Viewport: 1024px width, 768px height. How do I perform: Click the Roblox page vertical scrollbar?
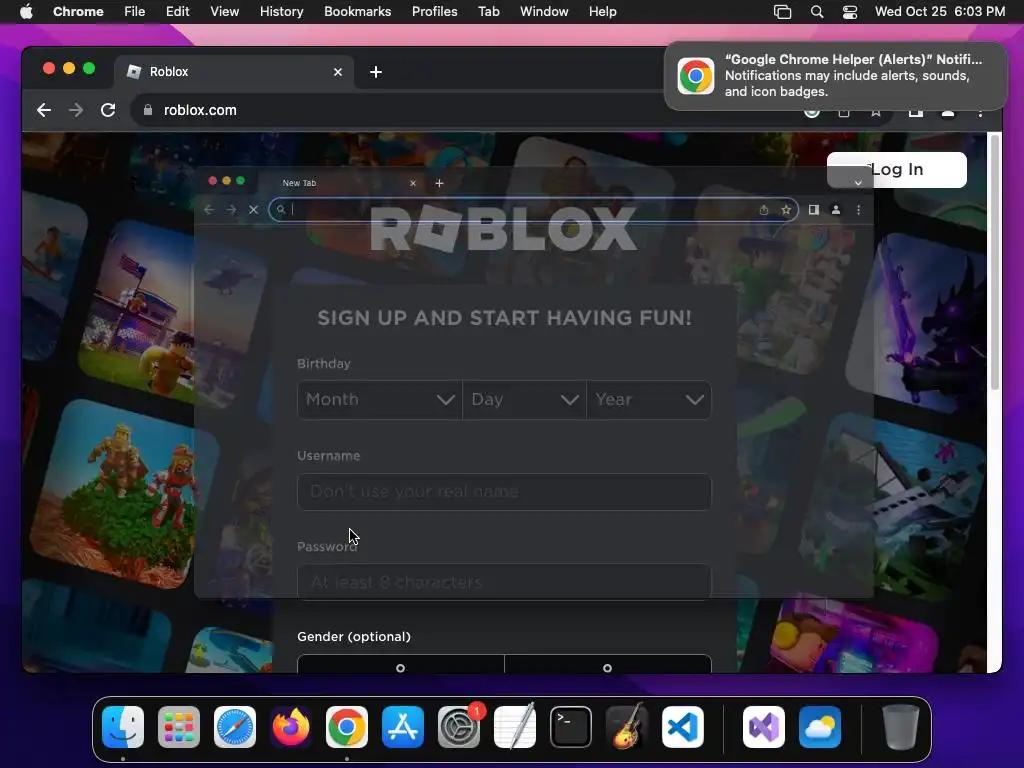pos(995,261)
